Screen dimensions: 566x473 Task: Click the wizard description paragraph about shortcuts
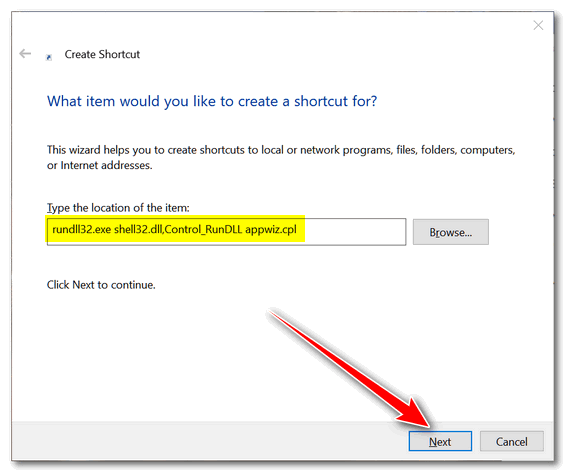pos(281,157)
